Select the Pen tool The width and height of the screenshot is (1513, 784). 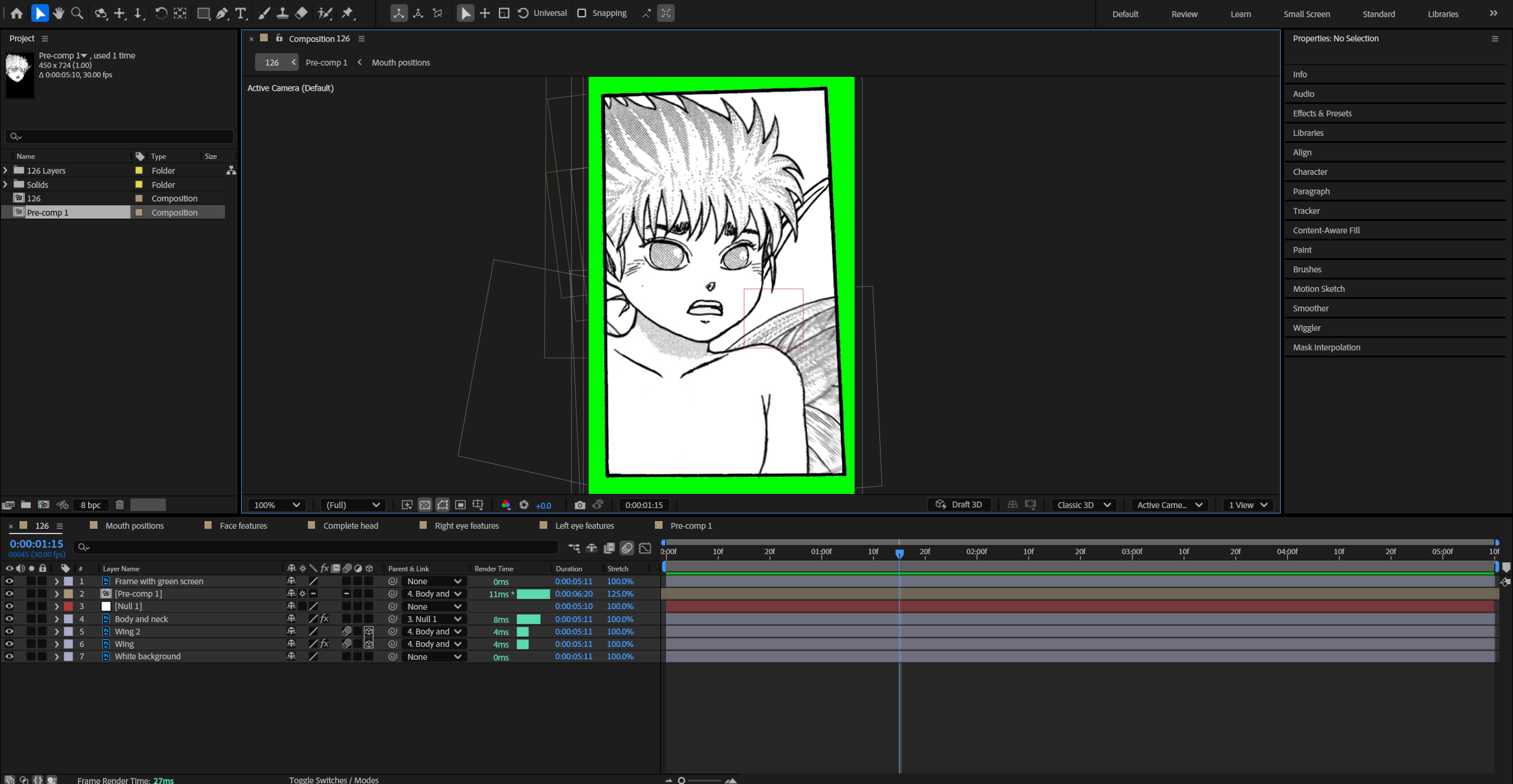pyautogui.click(x=222, y=13)
